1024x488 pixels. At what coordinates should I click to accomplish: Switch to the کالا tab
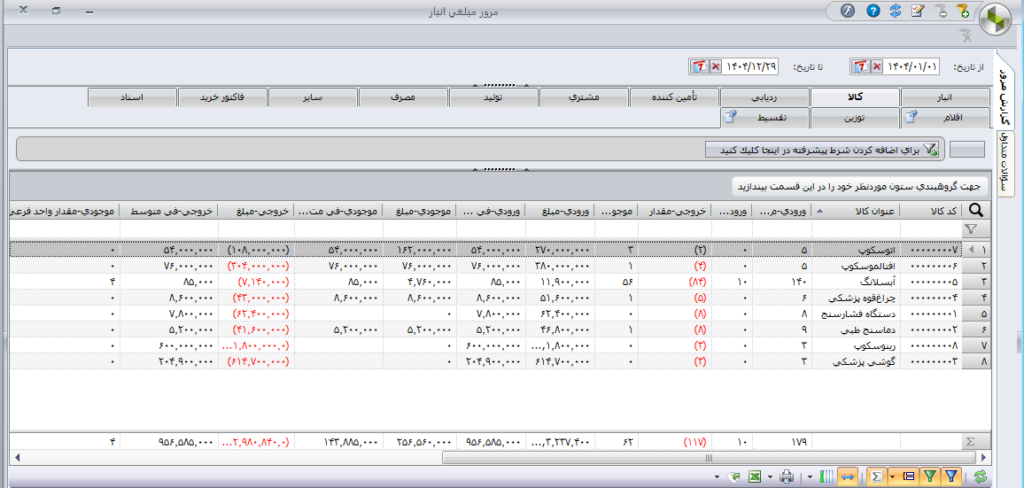click(x=855, y=97)
